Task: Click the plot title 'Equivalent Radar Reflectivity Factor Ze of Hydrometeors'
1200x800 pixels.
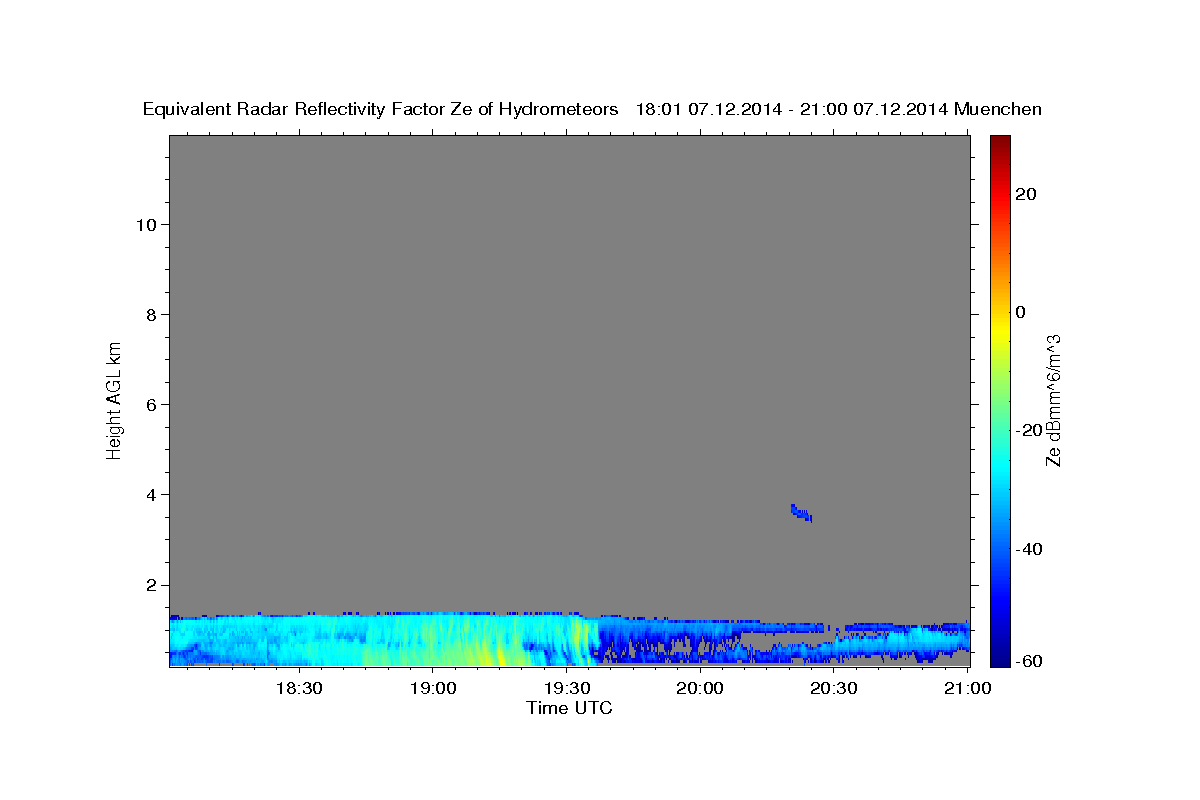Action: click(x=381, y=110)
